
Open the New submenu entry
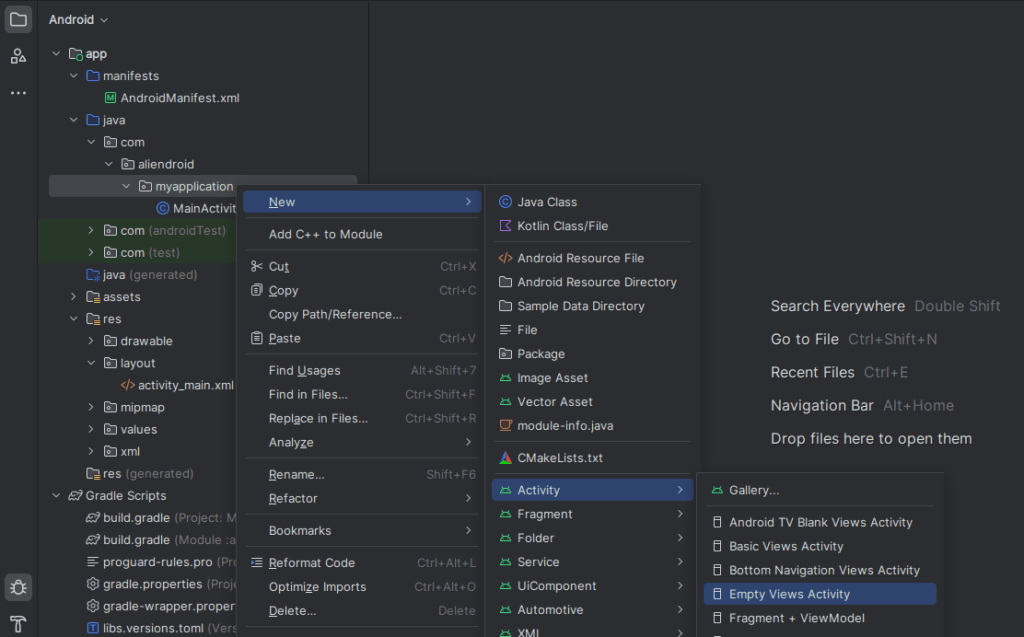pyautogui.click(x=362, y=202)
